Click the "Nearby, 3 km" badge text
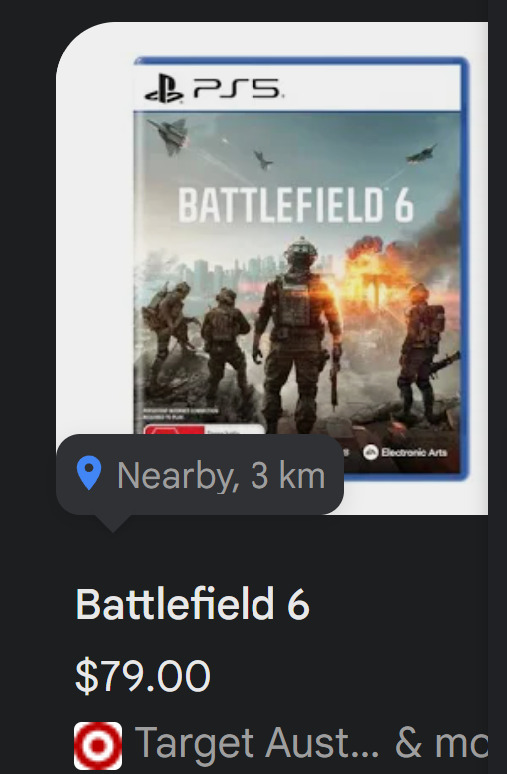This screenshot has height=774, width=507. (x=221, y=475)
